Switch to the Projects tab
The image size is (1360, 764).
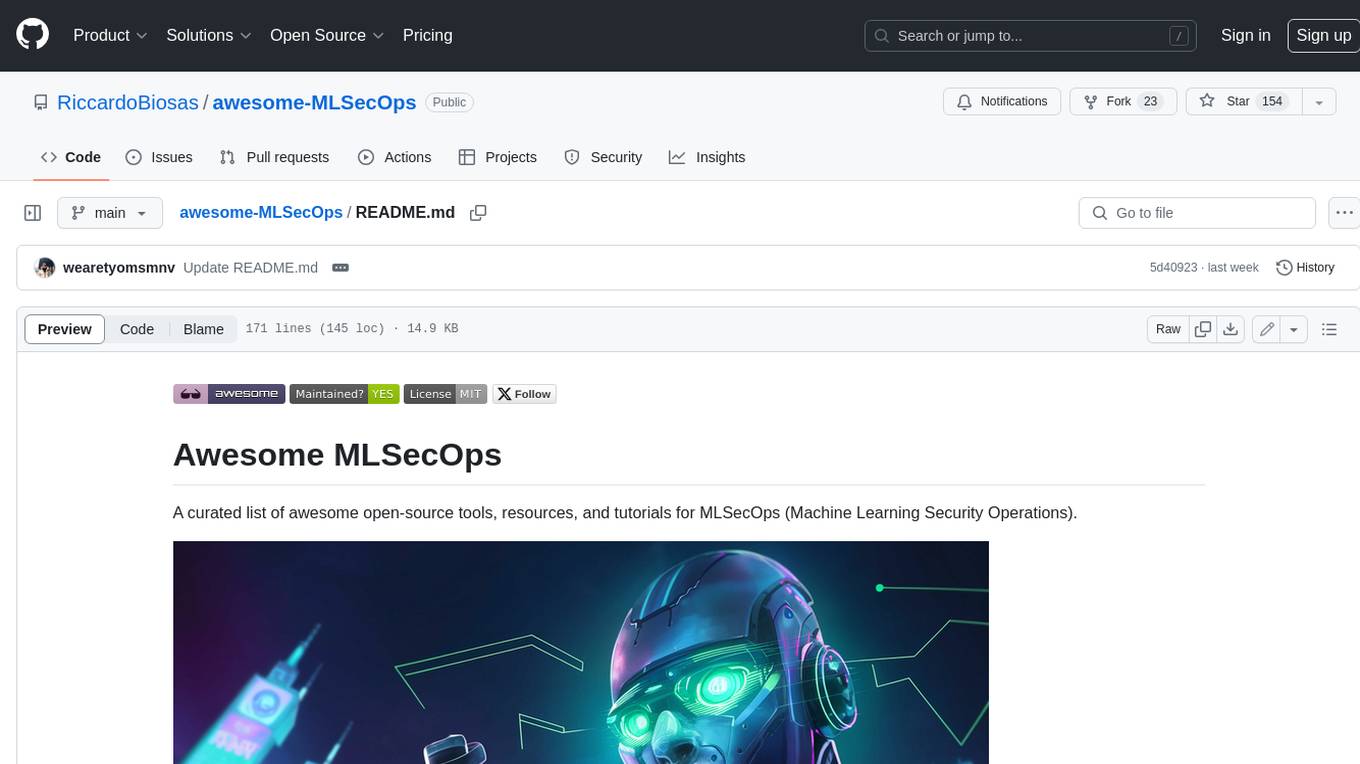[x=497, y=157]
